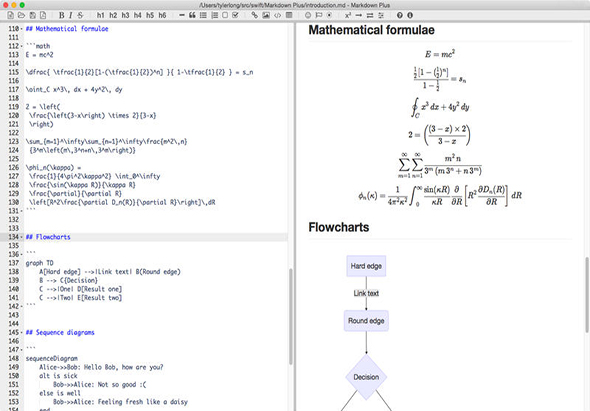The width and height of the screenshot is (590, 411).
Task: Collapse the code fold at line 136
Action: [21, 254]
